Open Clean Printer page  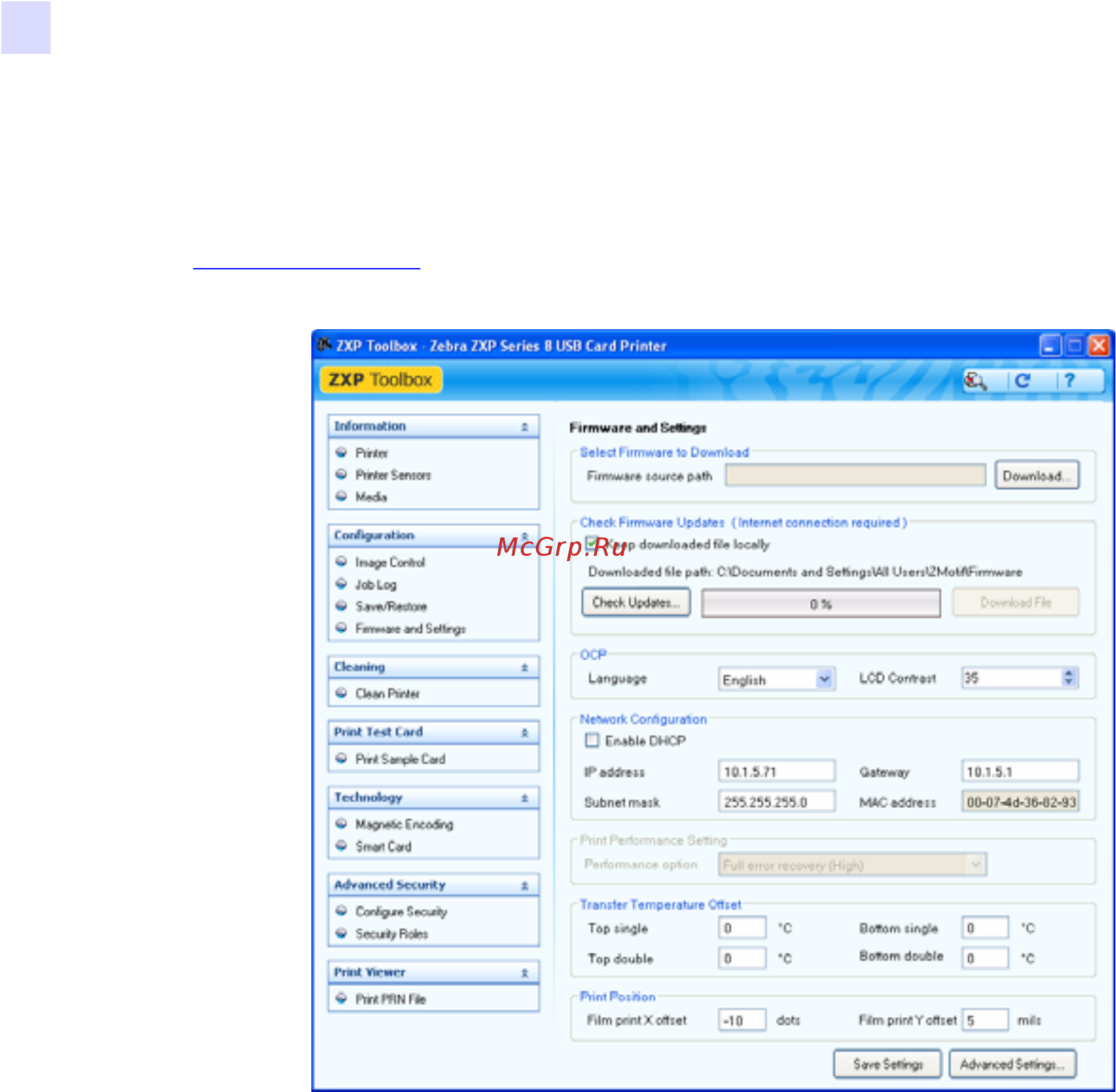click(x=387, y=694)
